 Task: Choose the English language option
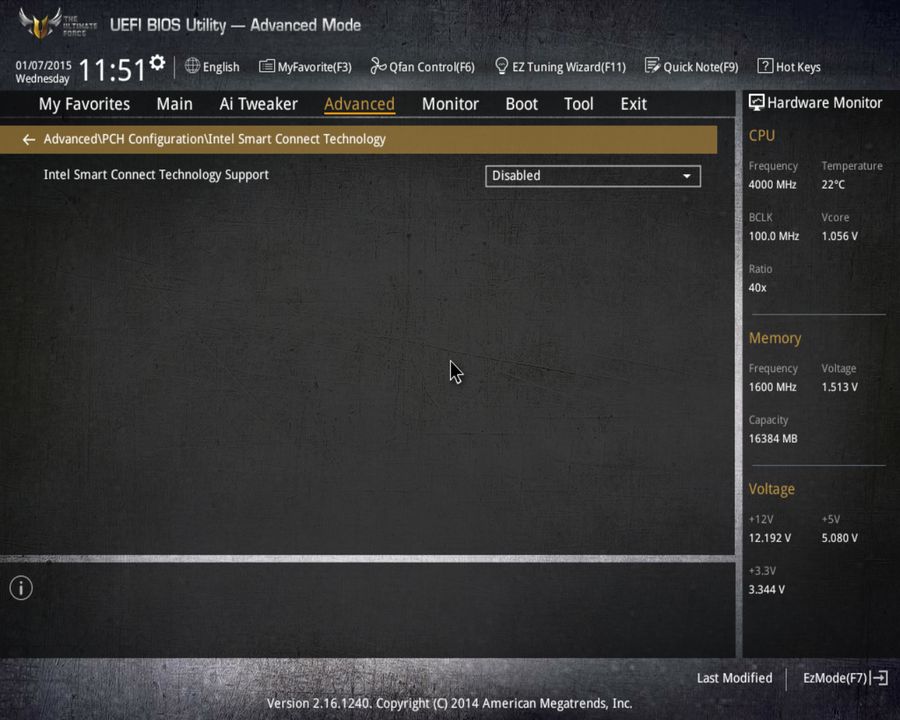click(x=221, y=67)
